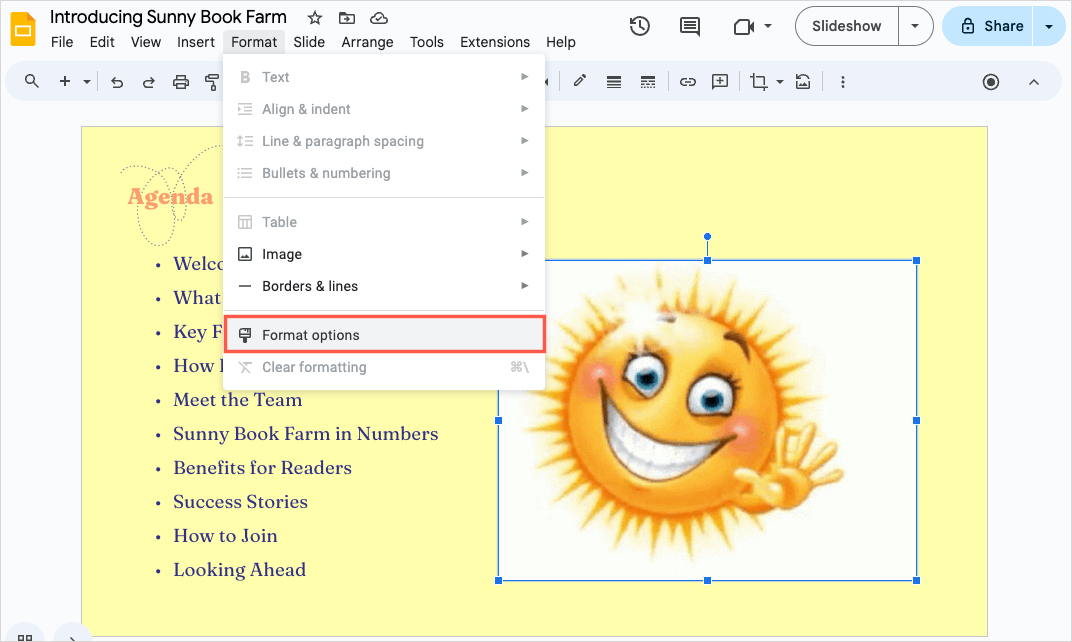
Task: Click the Meet the Team bullet
Action: point(237,400)
